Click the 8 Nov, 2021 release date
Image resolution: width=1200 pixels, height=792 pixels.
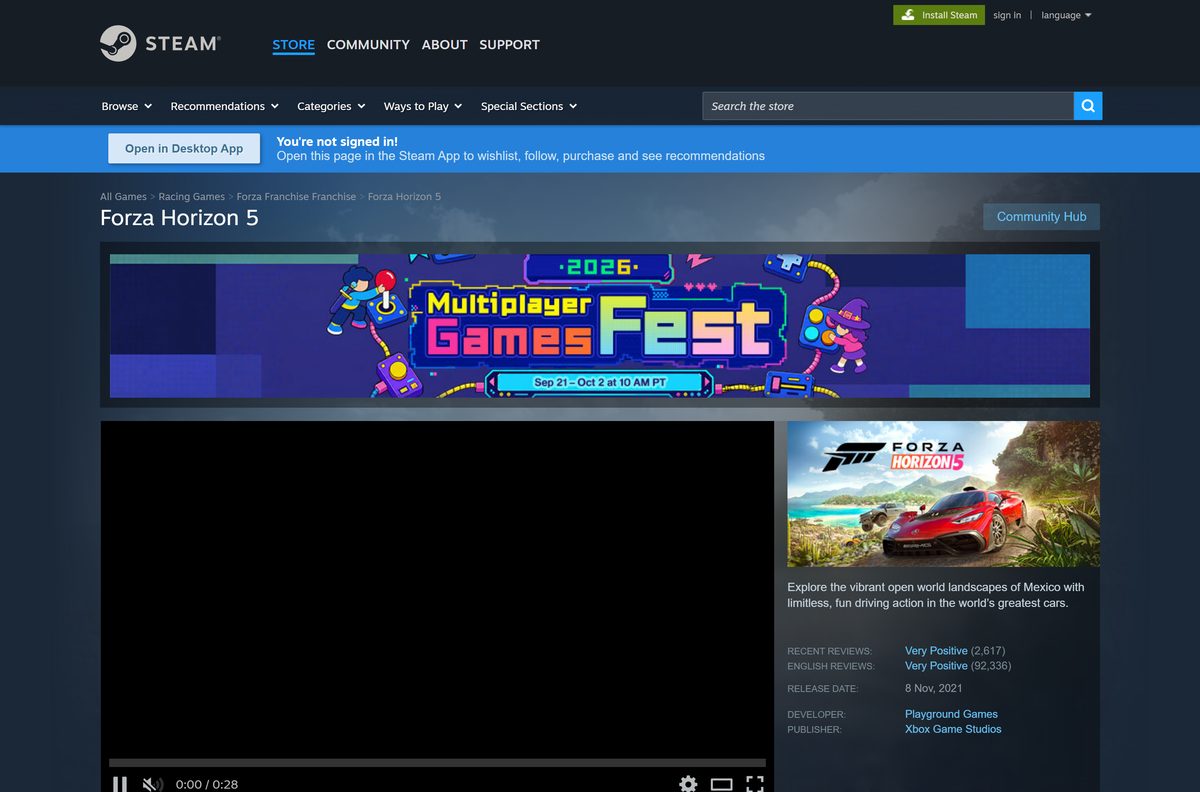(x=934, y=688)
